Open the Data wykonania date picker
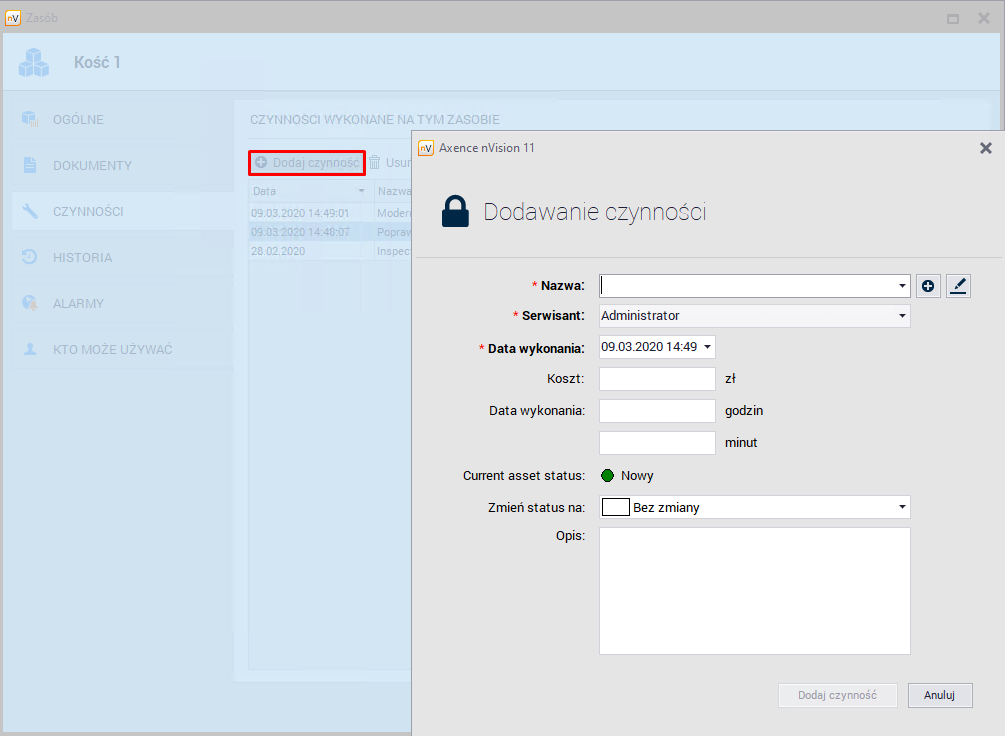Viewport: 1005px width, 736px height. tap(708, 347)
